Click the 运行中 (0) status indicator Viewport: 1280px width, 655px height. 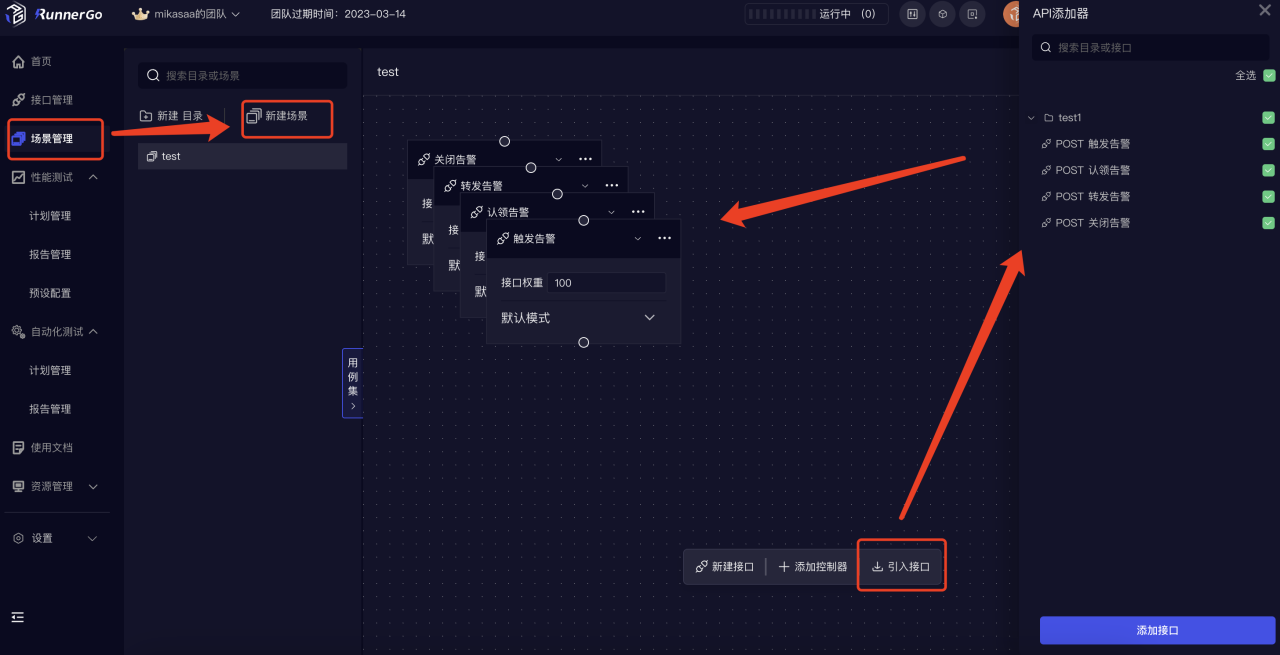[x=816, y=14]
